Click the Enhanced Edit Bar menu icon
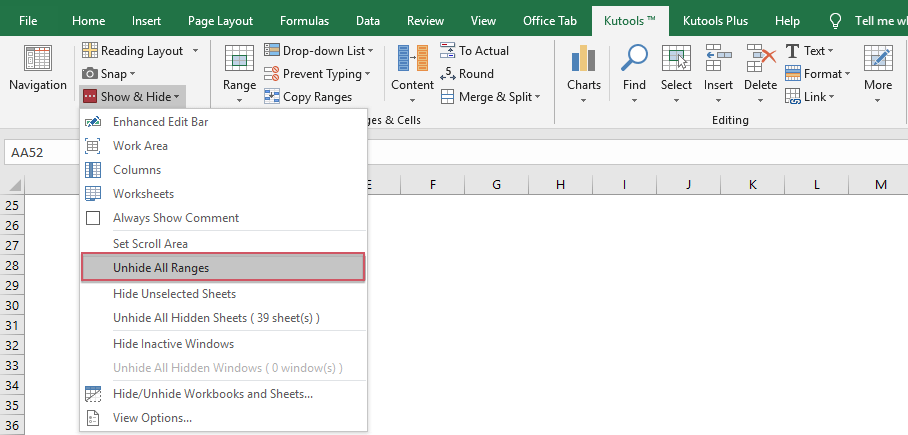The image size is (908, 435). point(93,122)
